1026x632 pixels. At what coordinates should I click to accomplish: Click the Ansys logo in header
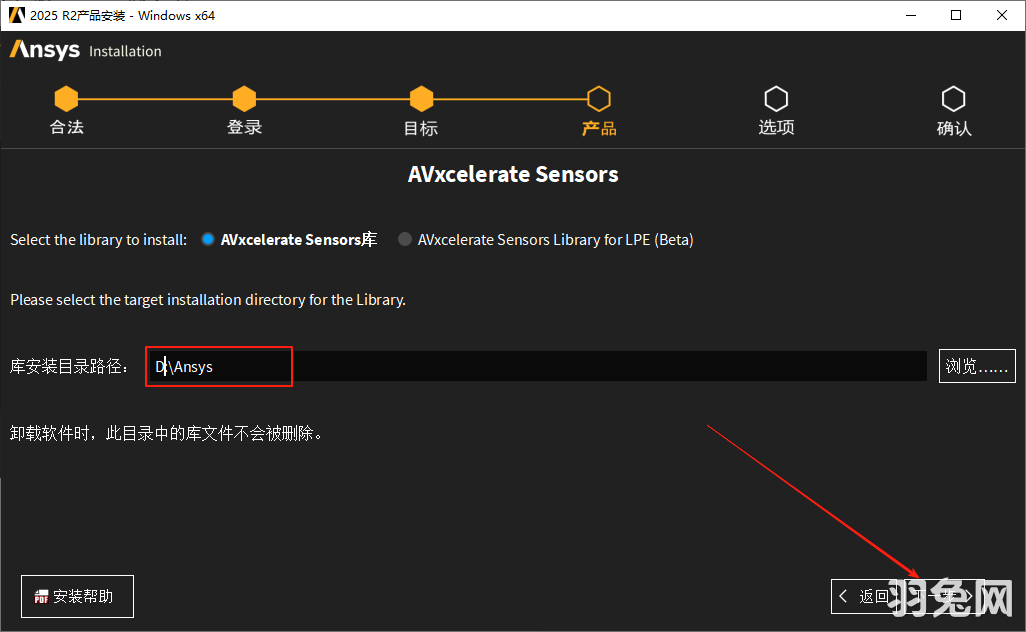(45, 50)
